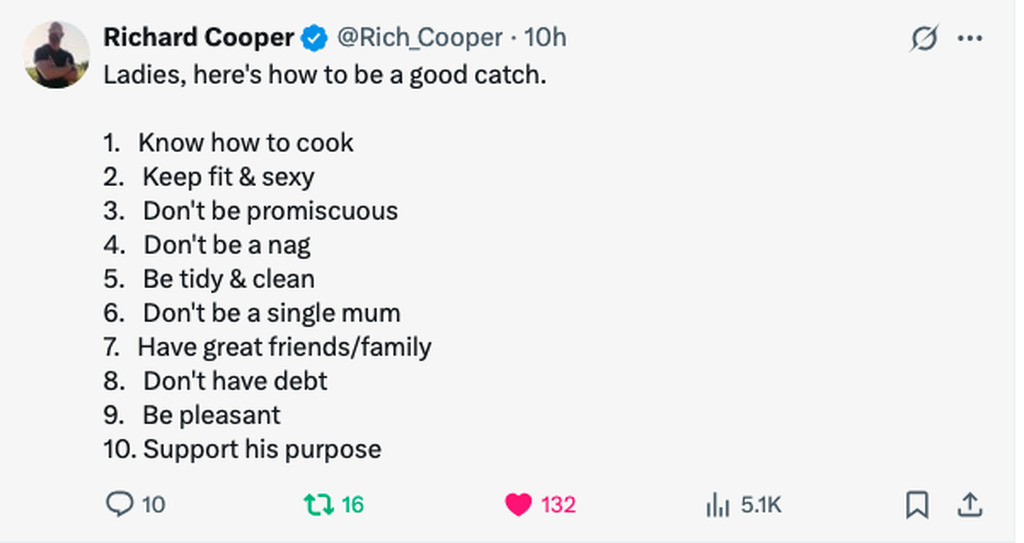
Task: Click the "Don't have debt" list line
Action: (x=235, y=381)
